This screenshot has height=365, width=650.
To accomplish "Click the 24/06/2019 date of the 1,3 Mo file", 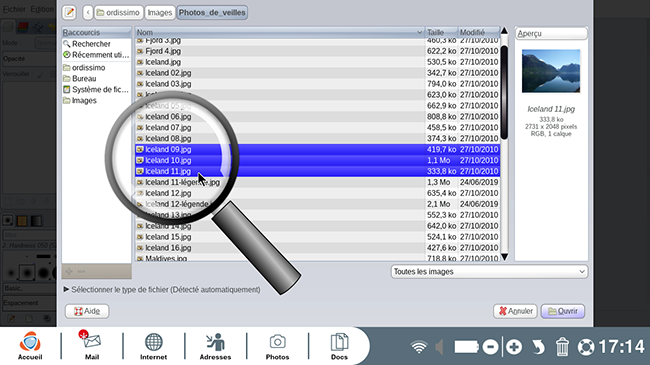I will click(x=479, y=182).
